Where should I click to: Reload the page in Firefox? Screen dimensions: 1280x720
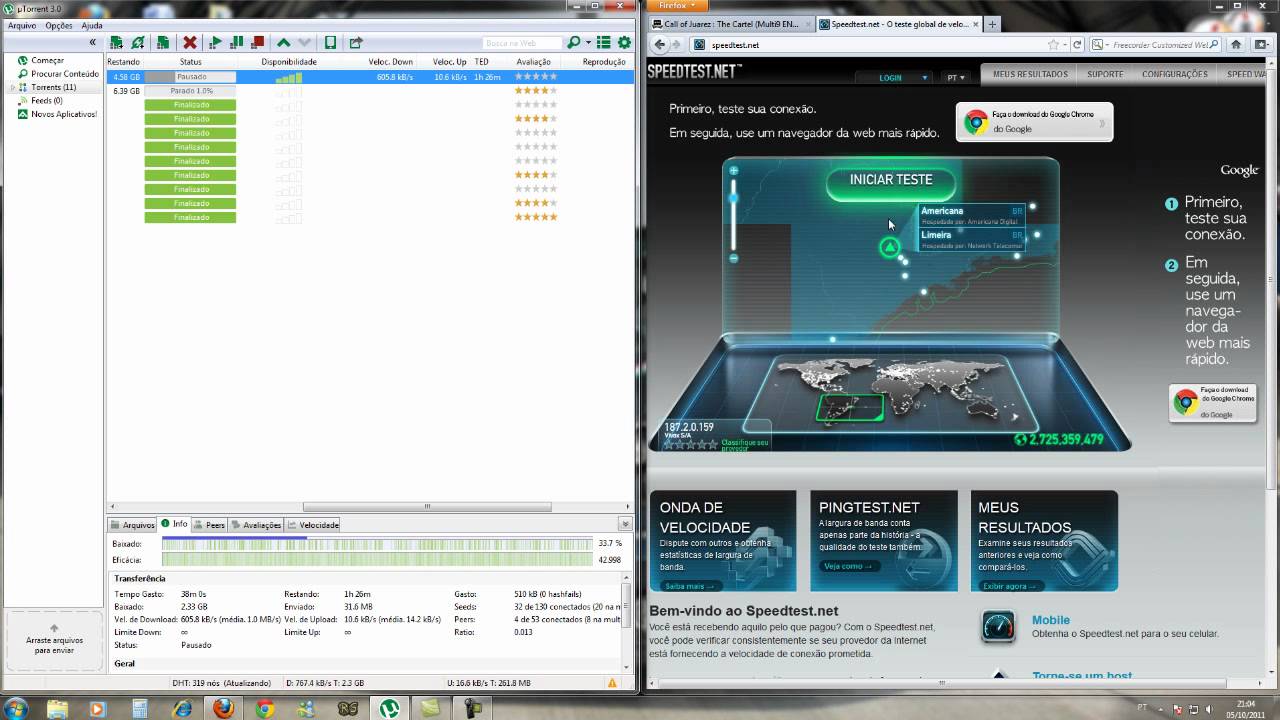click(1077, 45)
